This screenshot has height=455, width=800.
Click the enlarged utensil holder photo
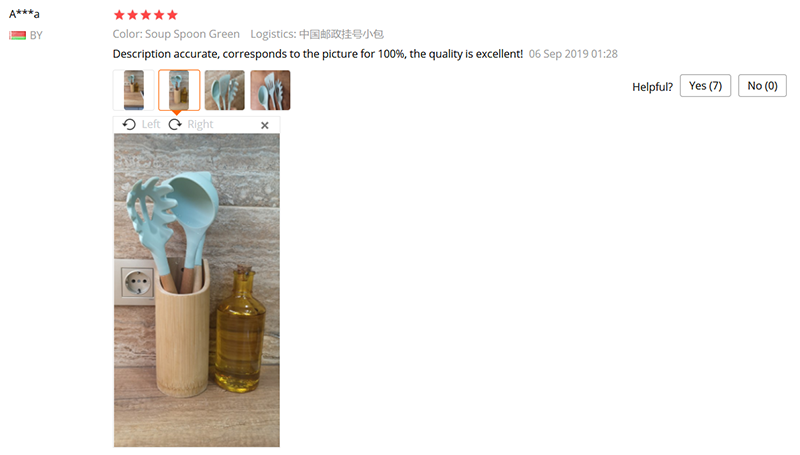click(x=196, y=290)
